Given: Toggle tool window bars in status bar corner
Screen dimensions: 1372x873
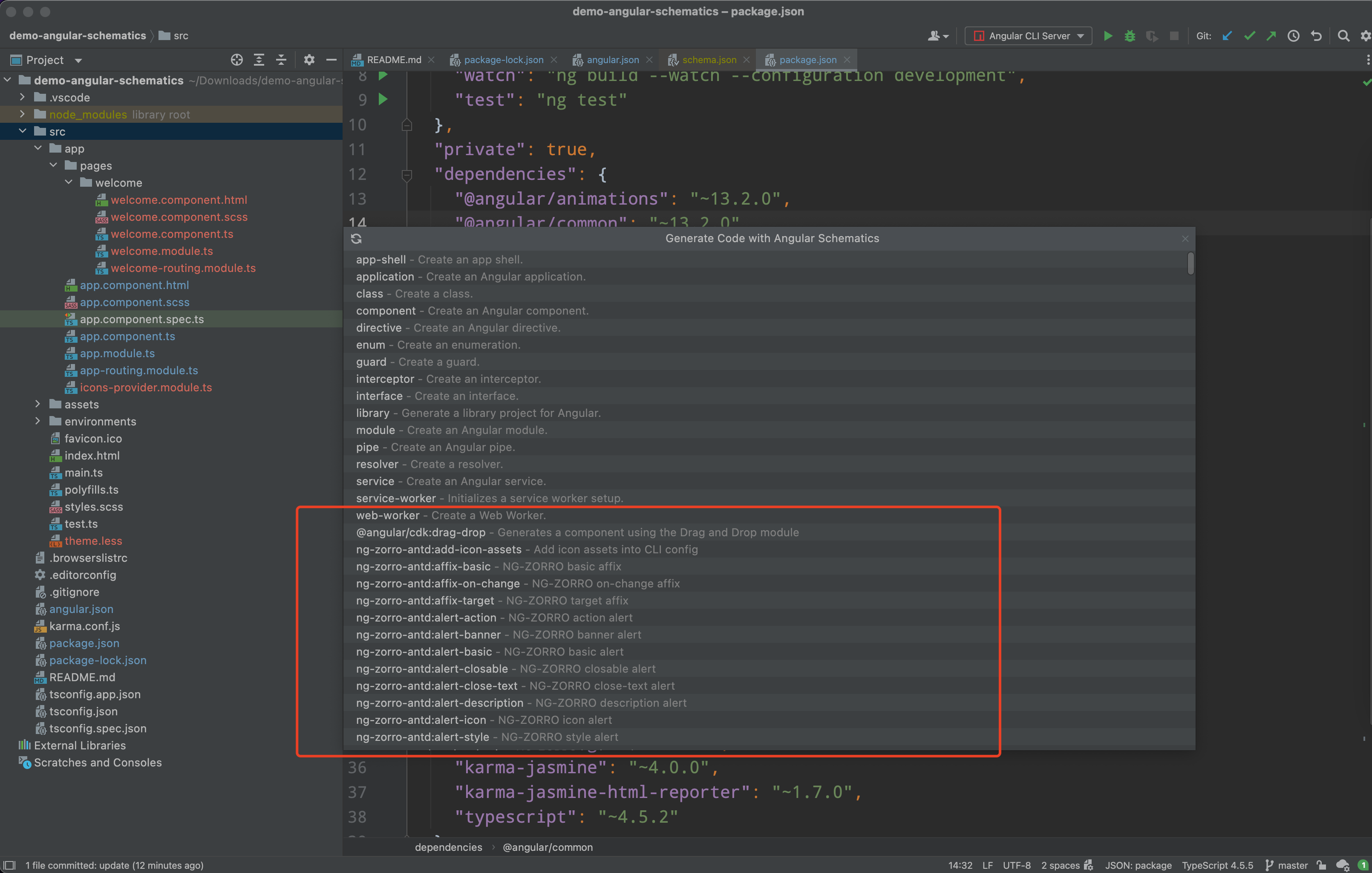Looking at the screenshot, I should (x=10, y=865).
